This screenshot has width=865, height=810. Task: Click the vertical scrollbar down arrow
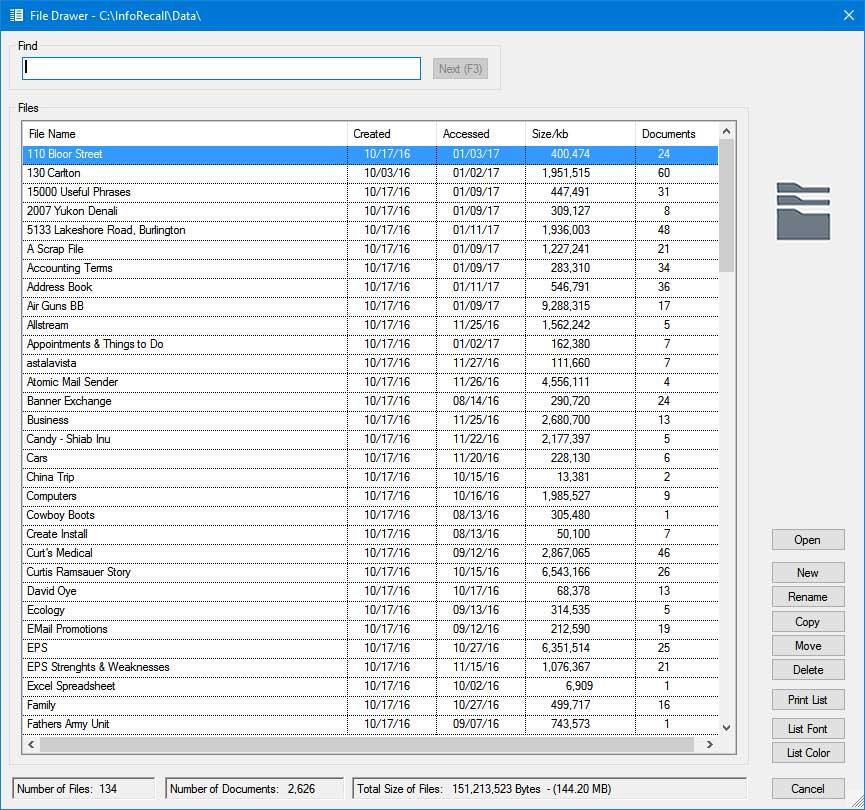click(727, 727)
